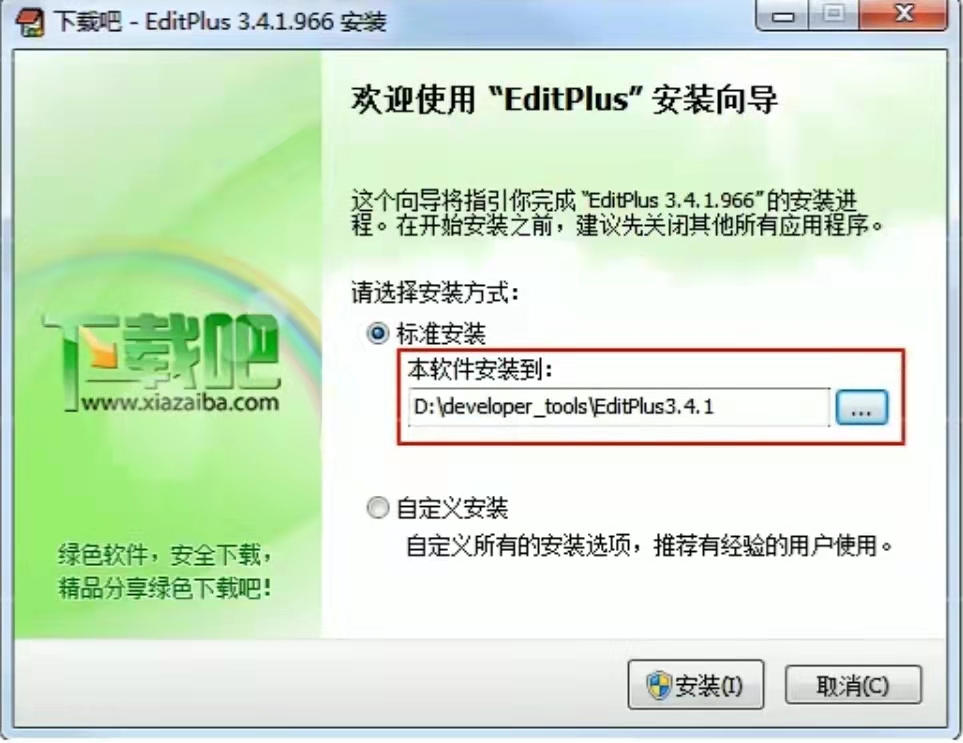Click the www.xiazaiba.com website text
Viewport: 963px width, 743px height.
(181, 403)
